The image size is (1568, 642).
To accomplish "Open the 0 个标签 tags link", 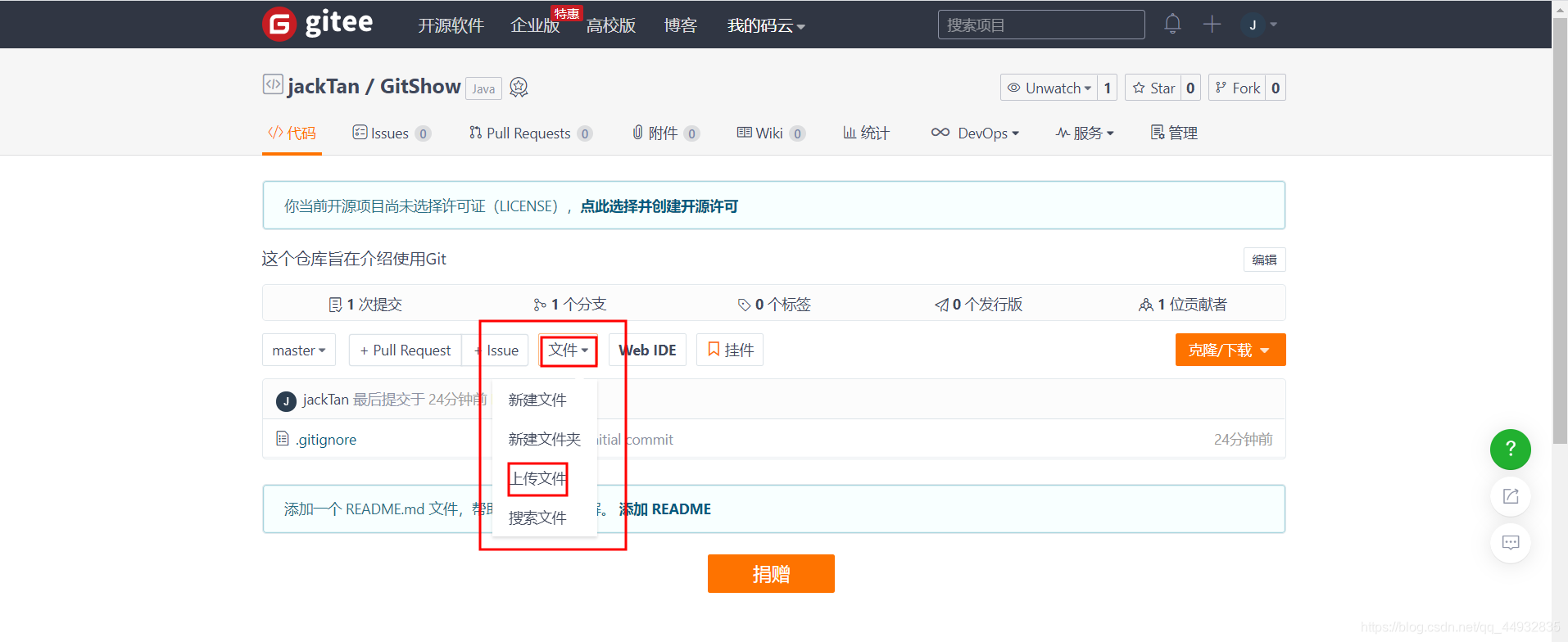I will tap(774, 304).
